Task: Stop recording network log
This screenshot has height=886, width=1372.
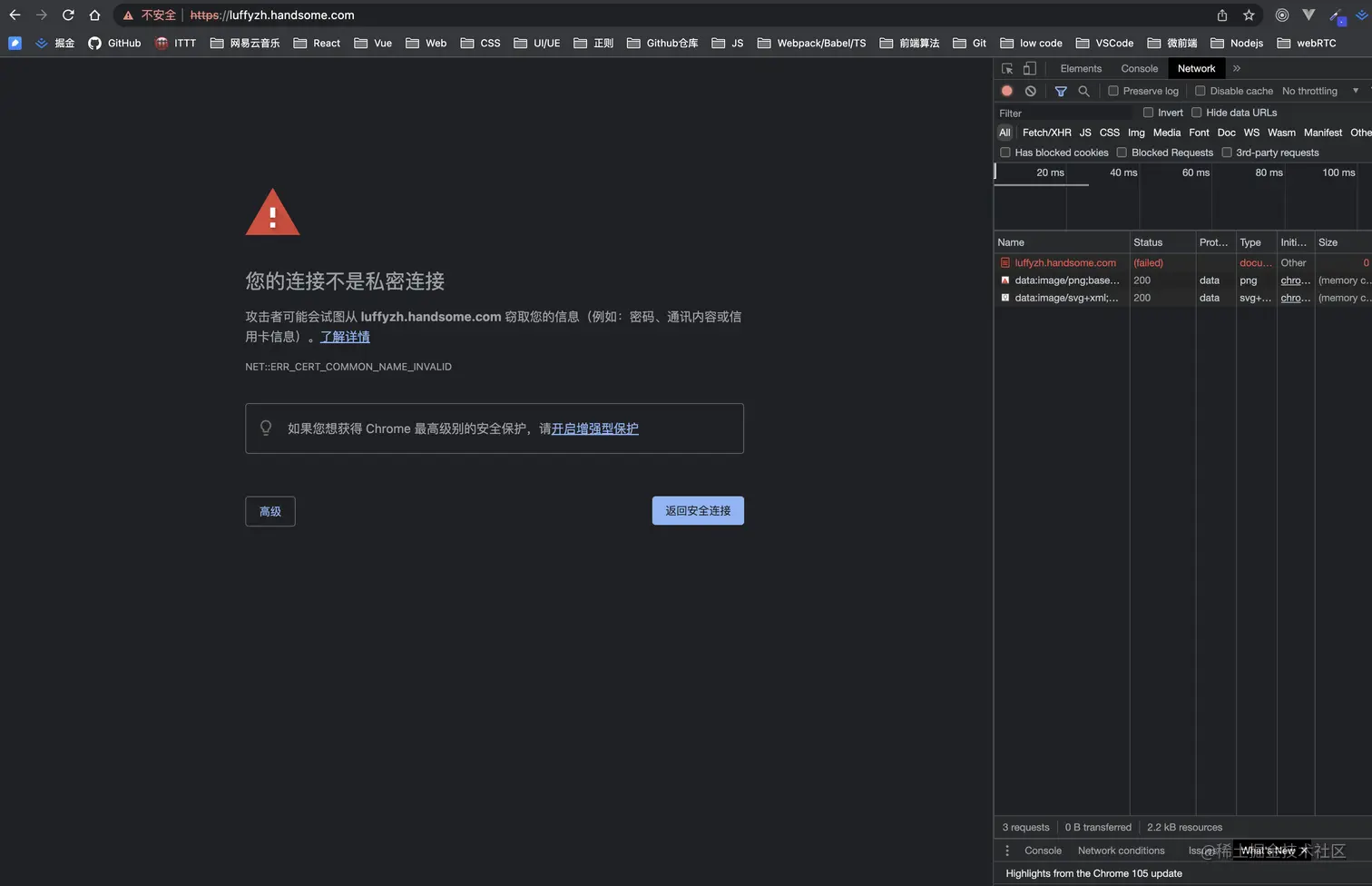Action: click(x=1007, y=91)
